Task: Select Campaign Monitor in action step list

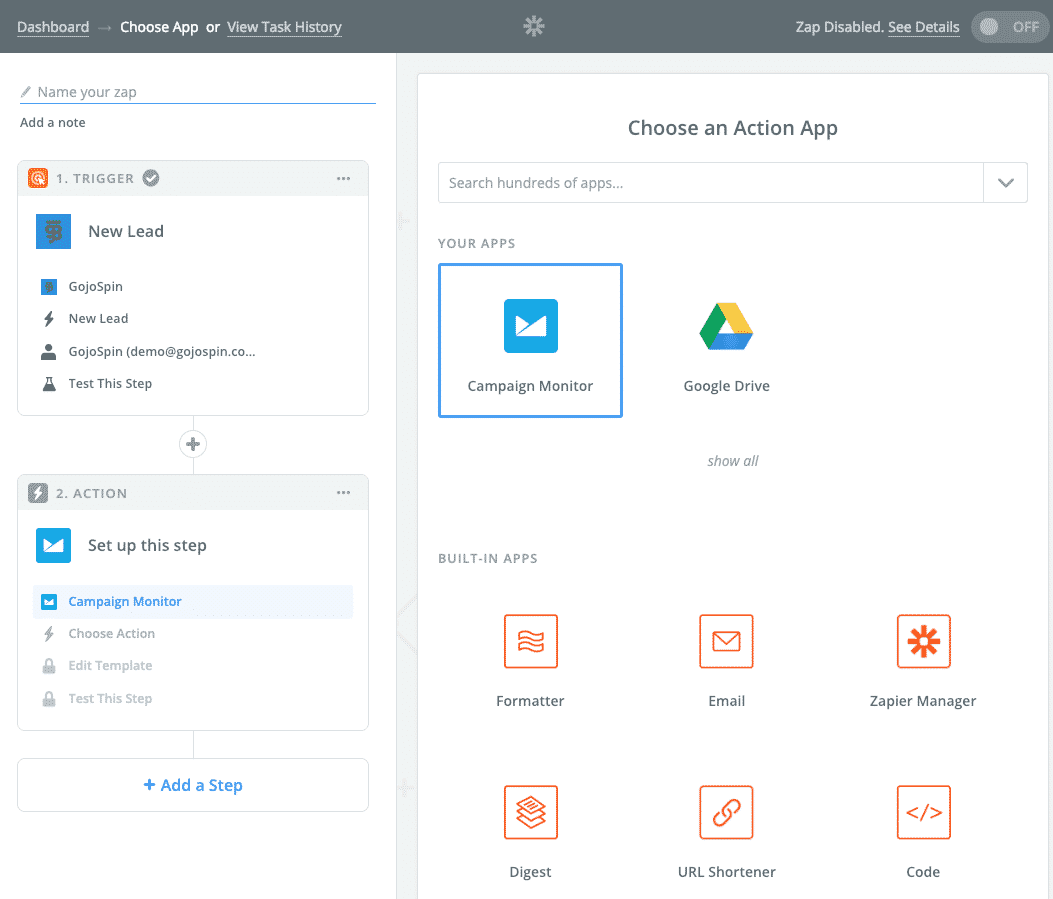Action: [x=193, y=602]
